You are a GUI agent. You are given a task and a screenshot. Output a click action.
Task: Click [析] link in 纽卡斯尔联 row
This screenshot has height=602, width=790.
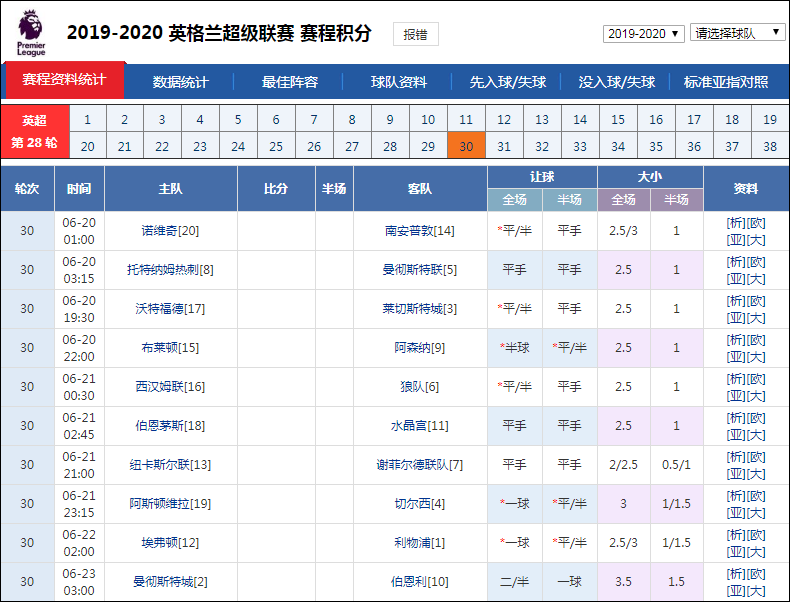(x=736, y=457)
